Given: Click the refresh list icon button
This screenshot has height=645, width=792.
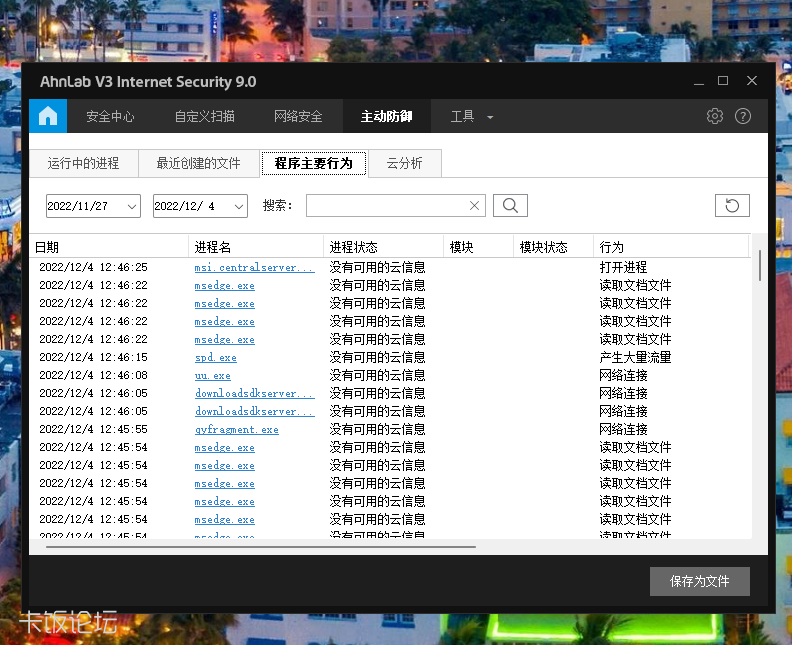Looking at the screenshot, I should pos(732,206).
